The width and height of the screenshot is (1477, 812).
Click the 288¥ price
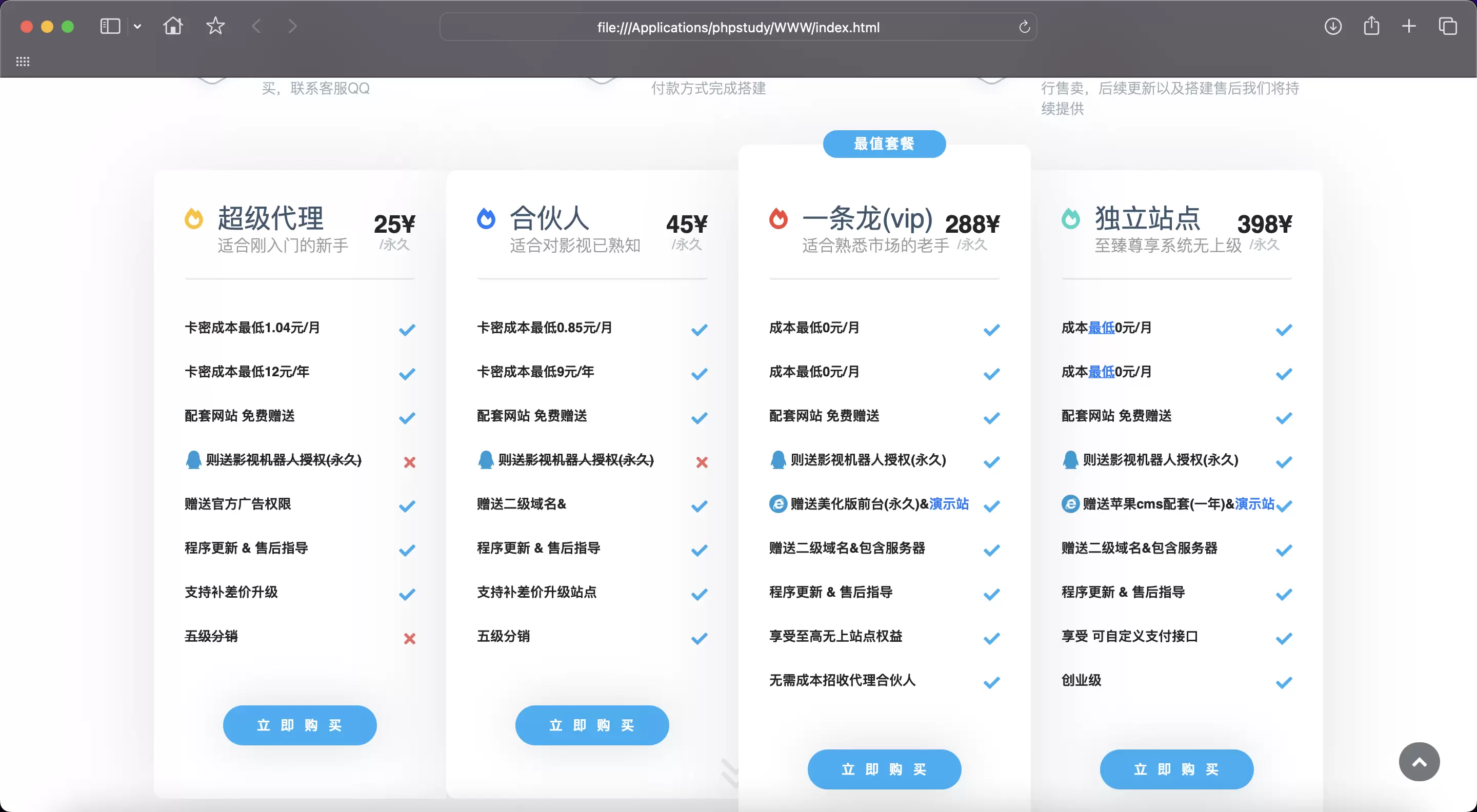(x=972, y=224)
